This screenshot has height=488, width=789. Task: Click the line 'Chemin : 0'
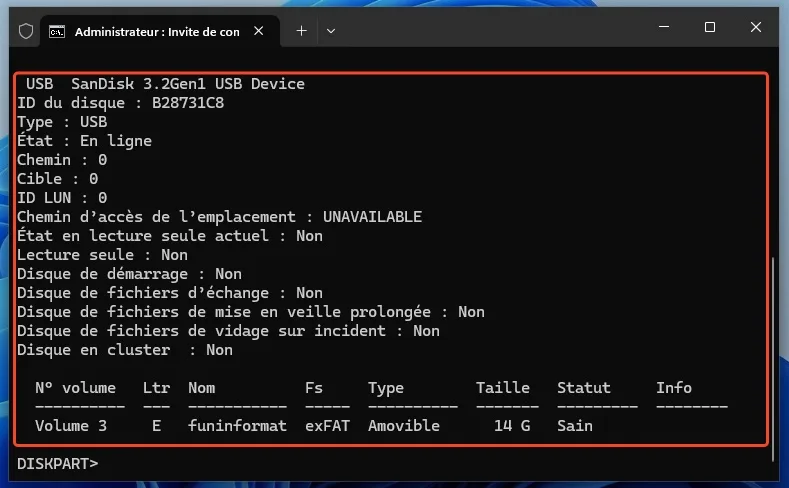coord(62,159)
